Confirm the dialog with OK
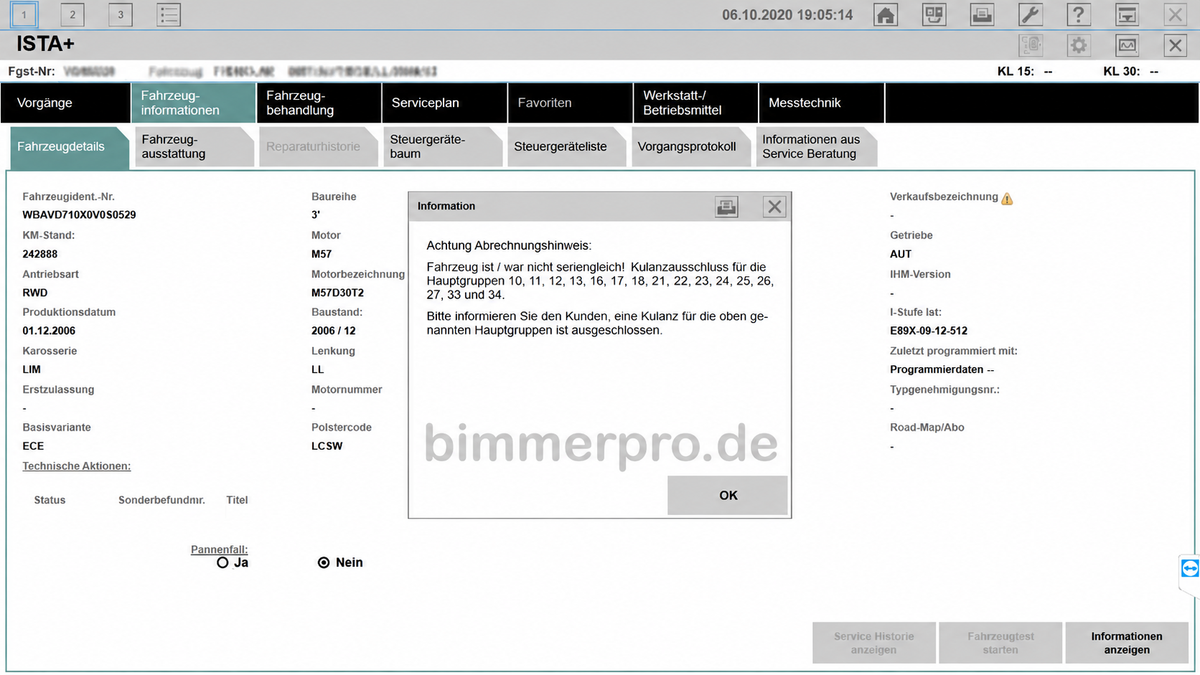 tap(728, 495)
